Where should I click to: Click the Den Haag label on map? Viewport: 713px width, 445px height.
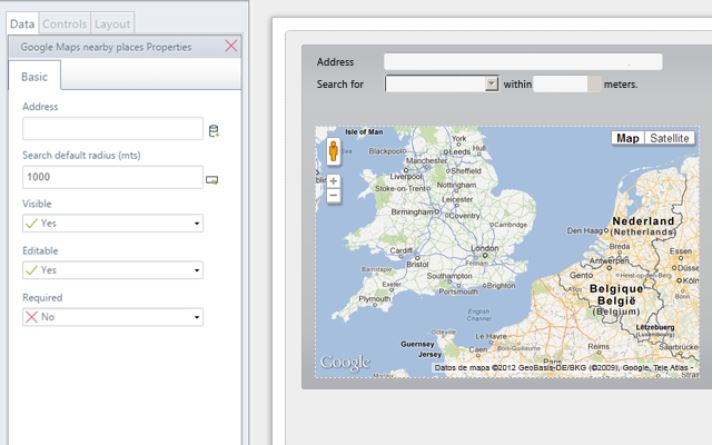coord(585,231)
